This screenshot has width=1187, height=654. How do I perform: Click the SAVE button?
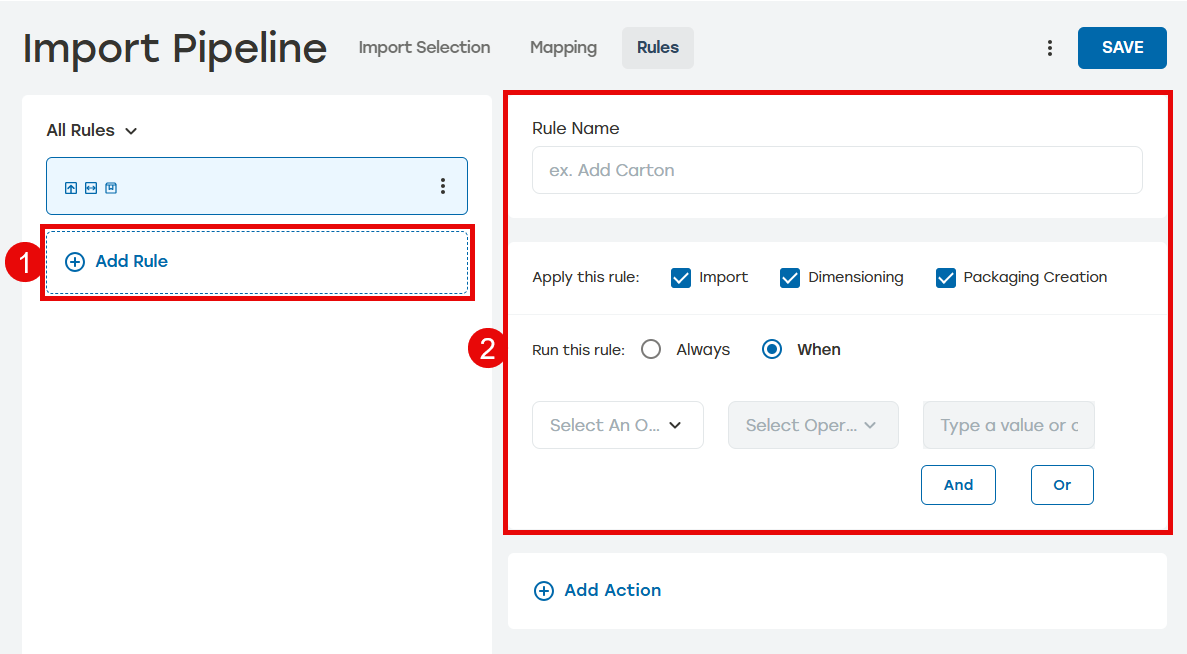(1121, 48)
